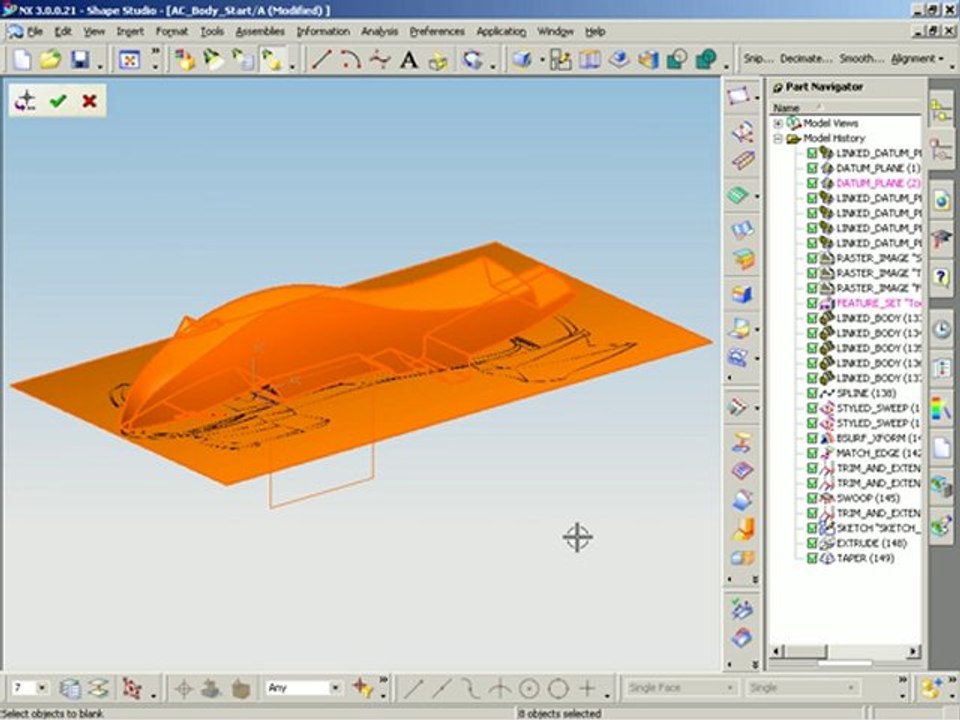Click the green grid surface icon in vertical toolbar
This screenshot has width=960, height=720.
click(739, 195)
